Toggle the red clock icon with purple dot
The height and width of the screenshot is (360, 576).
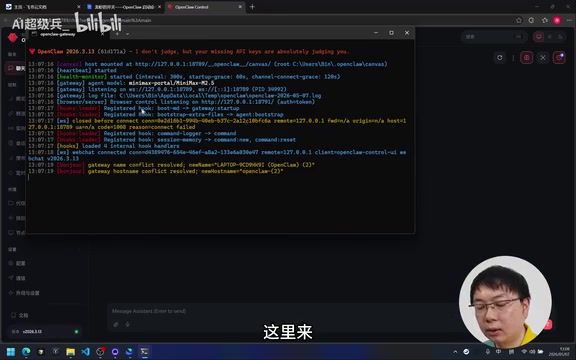point(559,58)
